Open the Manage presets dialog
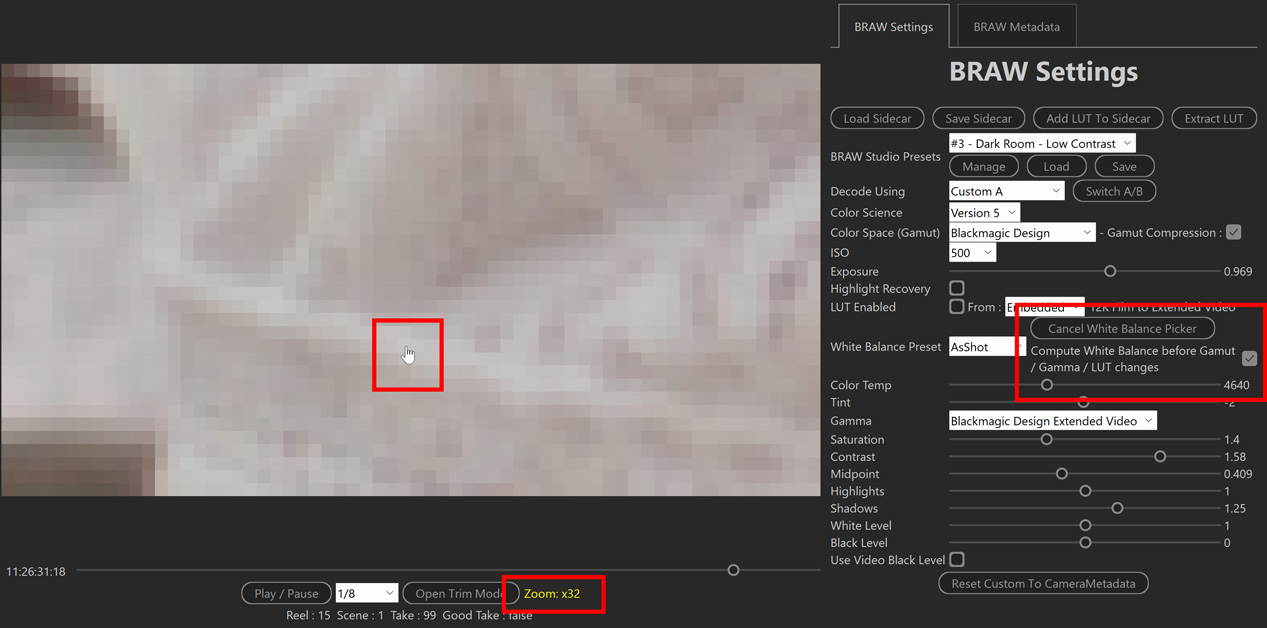1267x628 pixels. pos(983,165)
